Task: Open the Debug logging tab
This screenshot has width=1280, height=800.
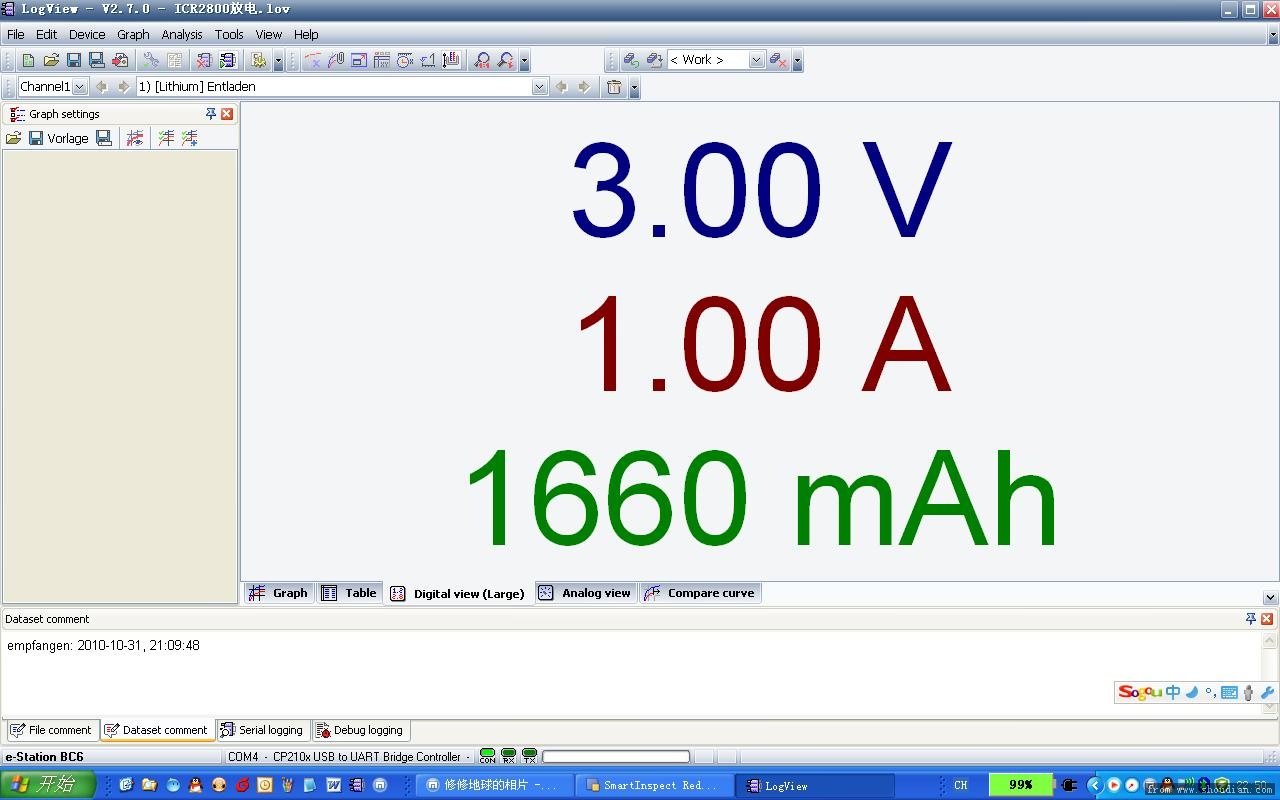Action: [360, 730]
